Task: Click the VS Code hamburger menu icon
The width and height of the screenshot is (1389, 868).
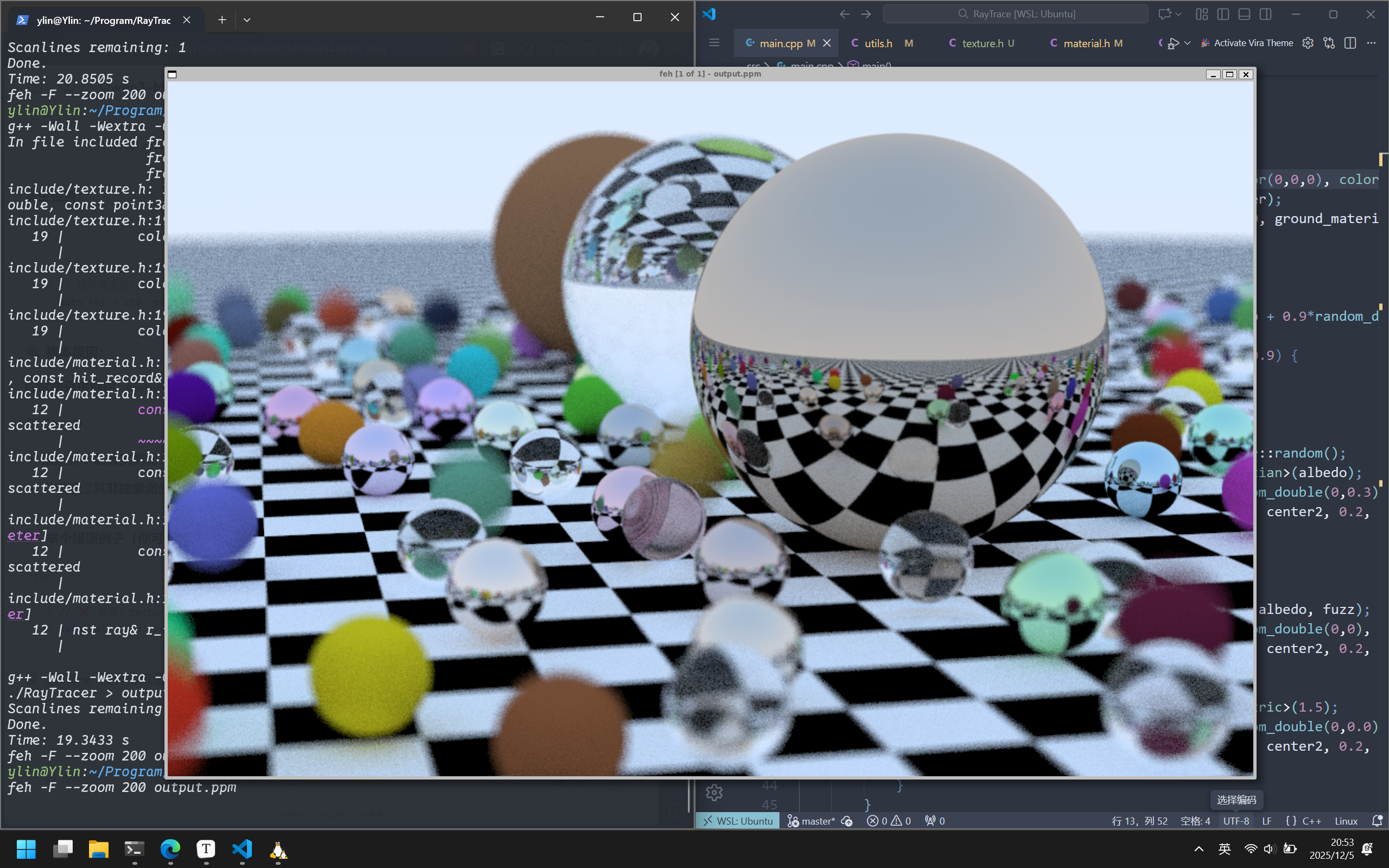Action: tap(714, 42)
